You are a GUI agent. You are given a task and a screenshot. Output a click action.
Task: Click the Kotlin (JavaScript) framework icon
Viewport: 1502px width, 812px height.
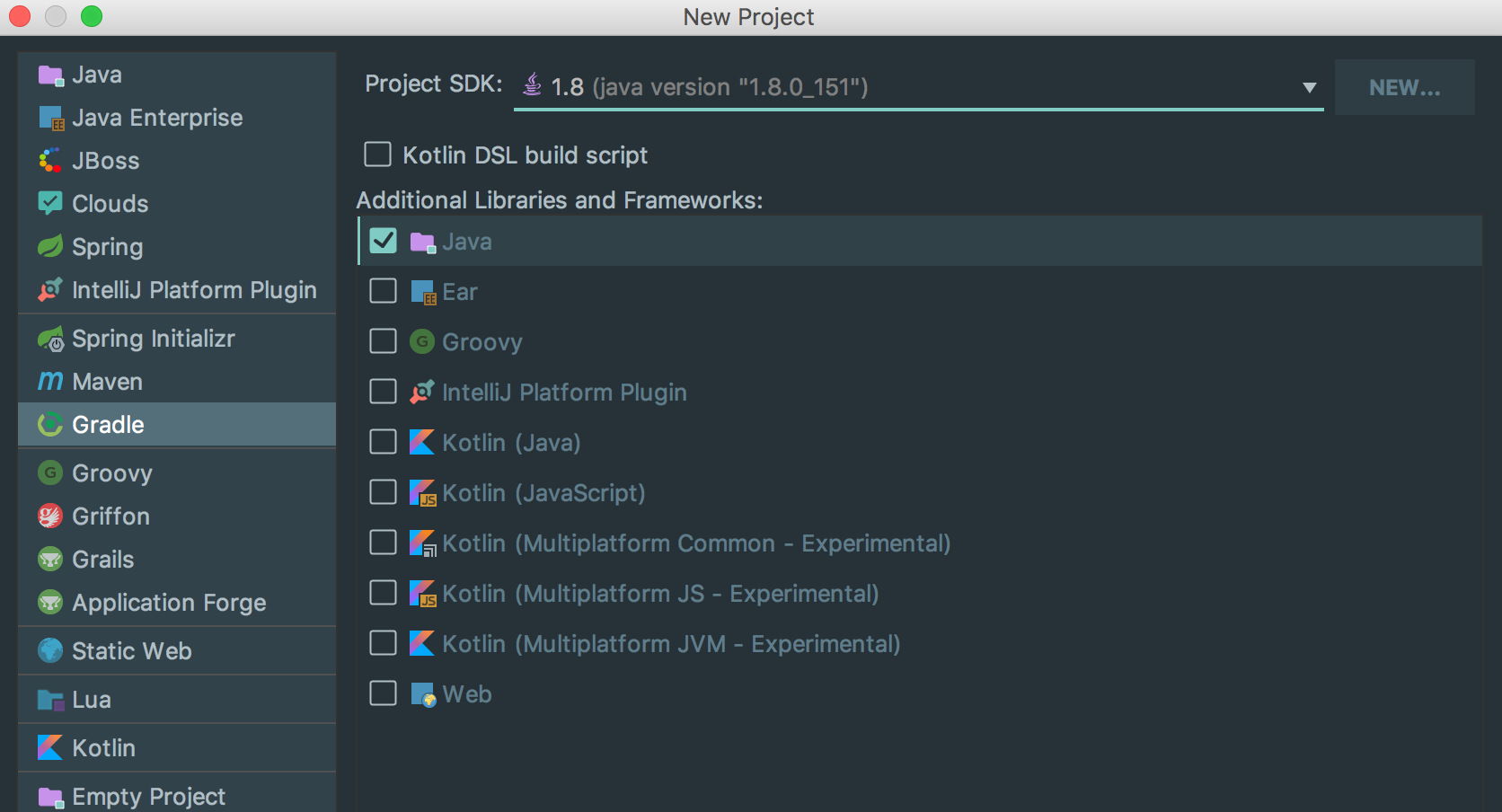click(422, 492)
